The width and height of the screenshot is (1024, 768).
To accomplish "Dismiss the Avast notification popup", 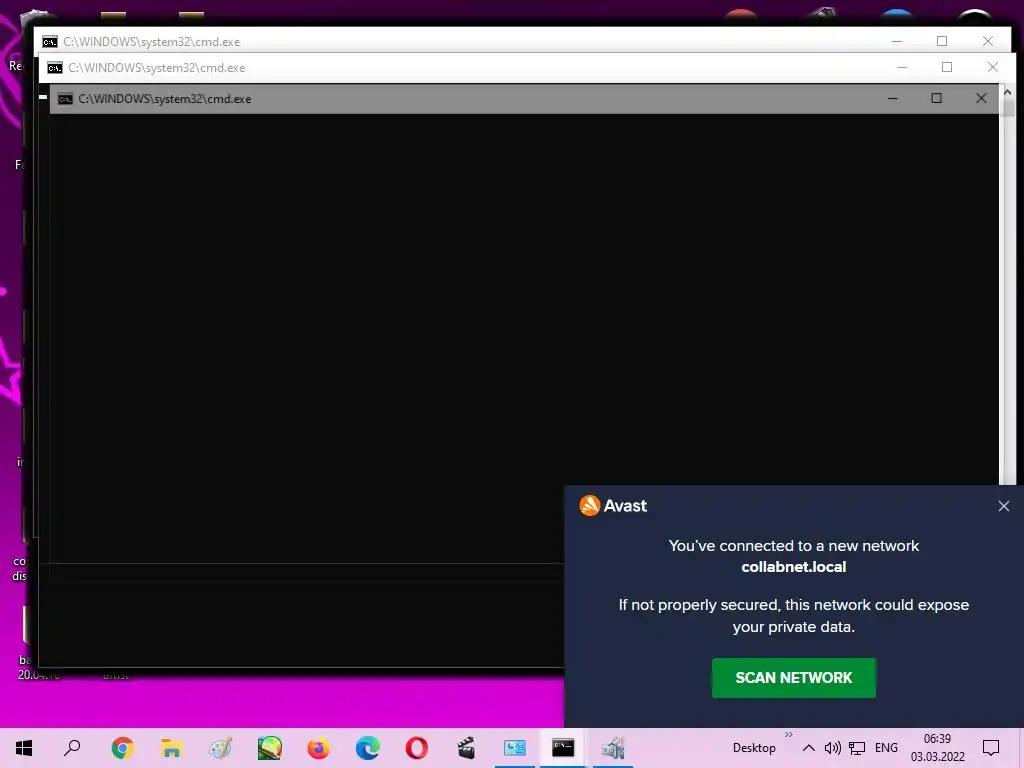I will pyautogui.click(x=1004, y=506).
